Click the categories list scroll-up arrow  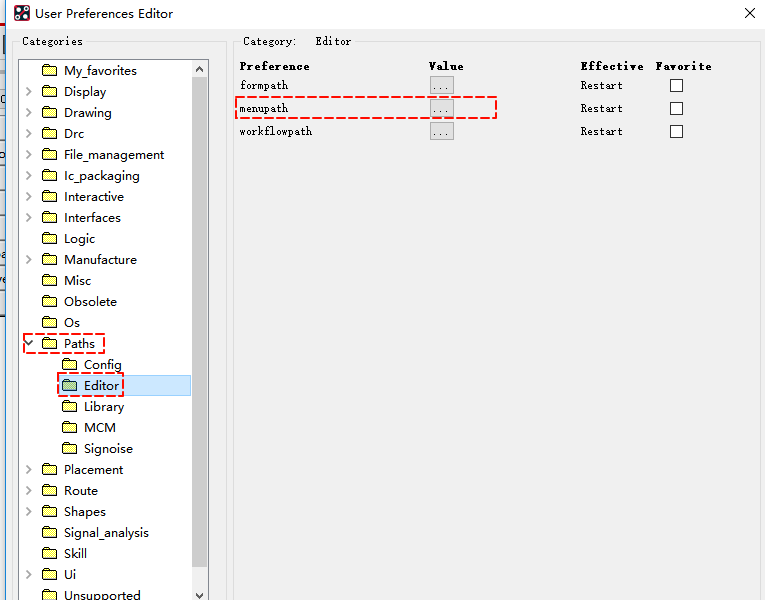tap(200, 69)
